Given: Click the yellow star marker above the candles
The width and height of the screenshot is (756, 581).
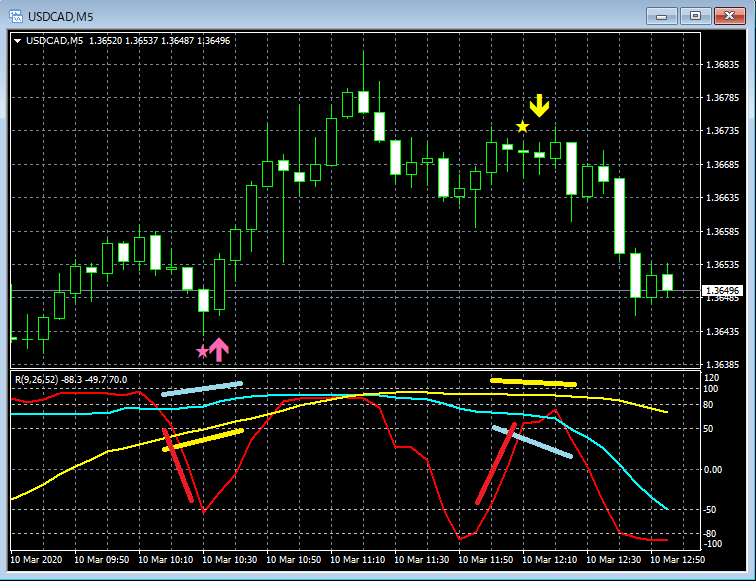Looking at the screenshot, I should pos(522,127).
